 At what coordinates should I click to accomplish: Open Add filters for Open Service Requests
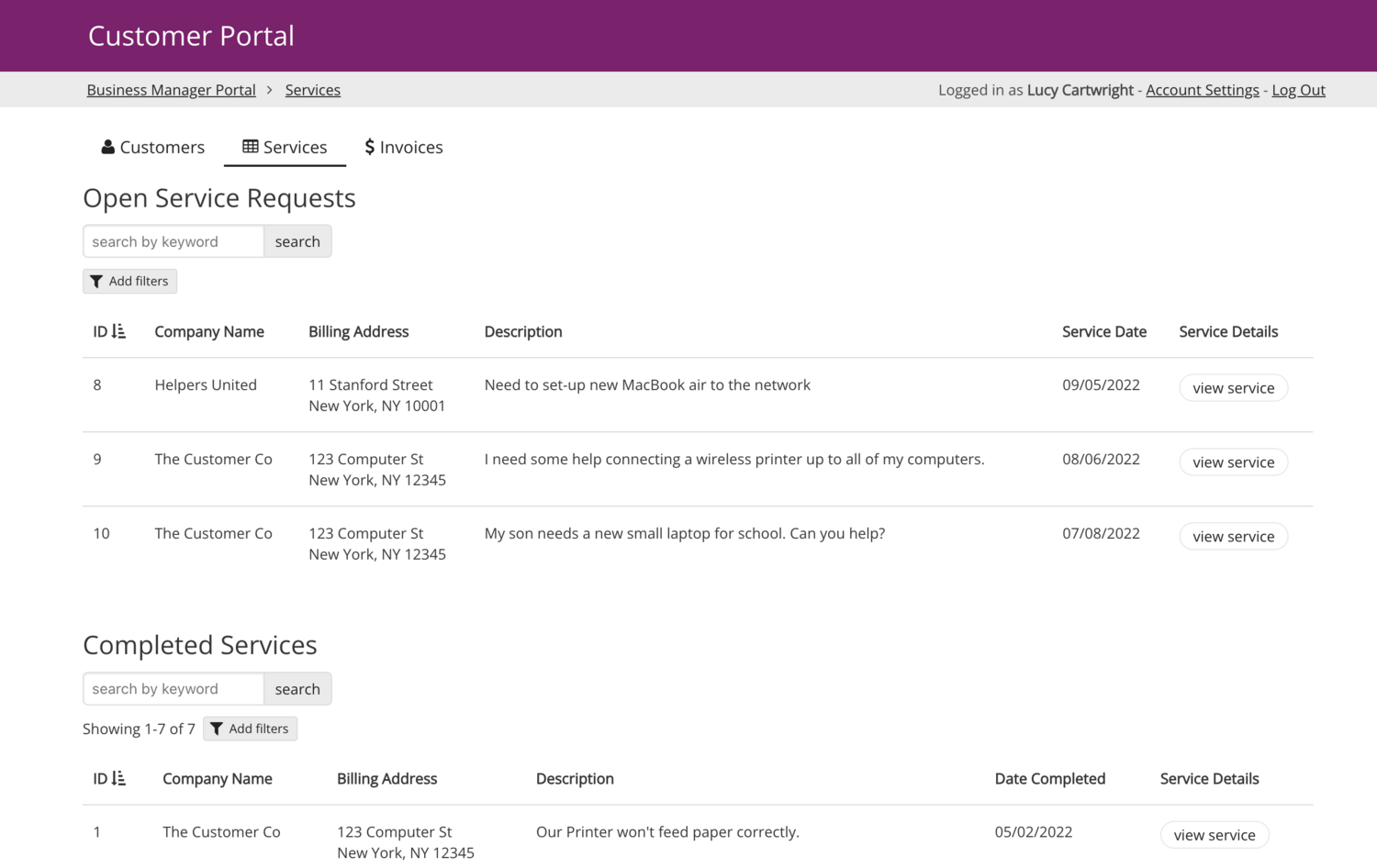(129, 281)
